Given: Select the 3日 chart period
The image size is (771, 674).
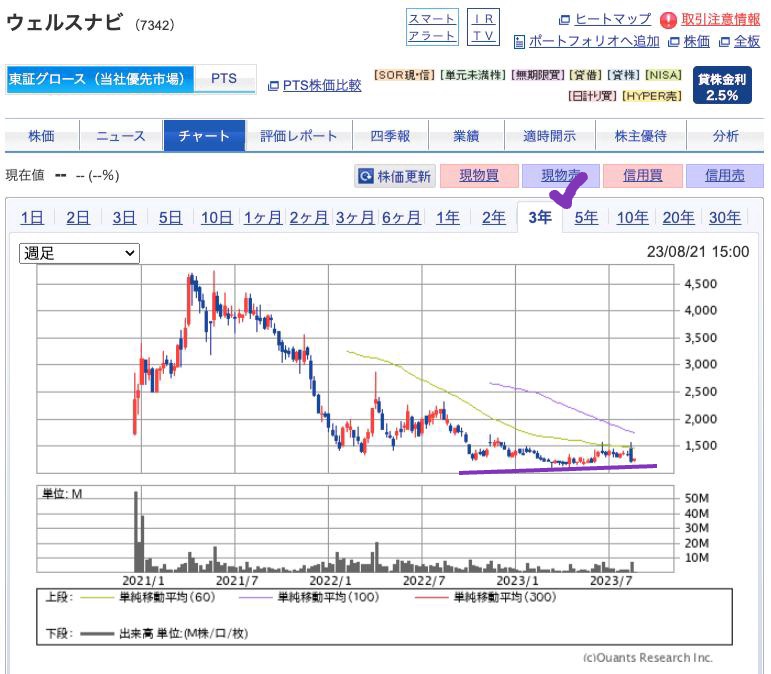Looking at the screenshot, I should pos(124,217).
